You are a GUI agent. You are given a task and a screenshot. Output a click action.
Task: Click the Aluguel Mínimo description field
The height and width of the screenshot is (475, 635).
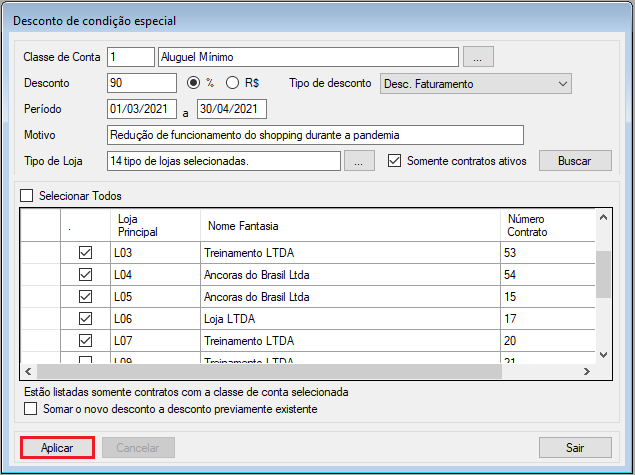point(308,57)
